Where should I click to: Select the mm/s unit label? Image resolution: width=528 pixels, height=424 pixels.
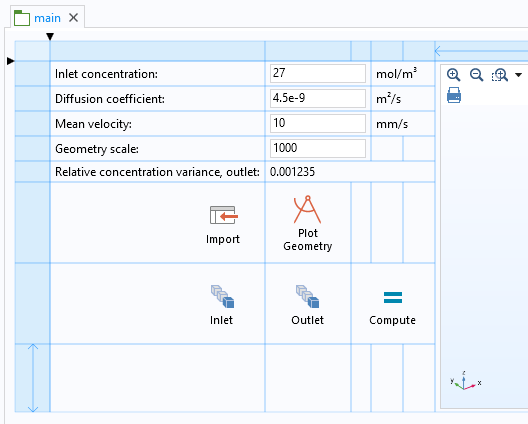(392, 124)
